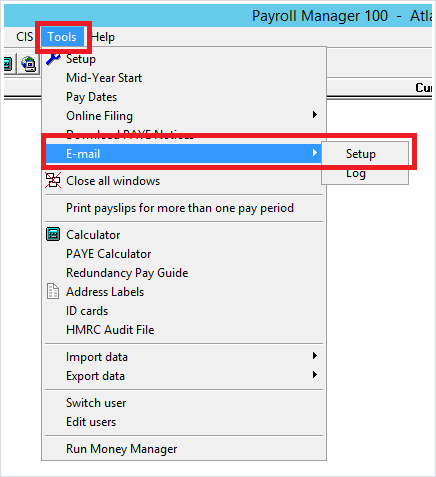Screen dimensions: 436x477
Task: Click the Close all windows icon
Action: [x=53, y=180]
